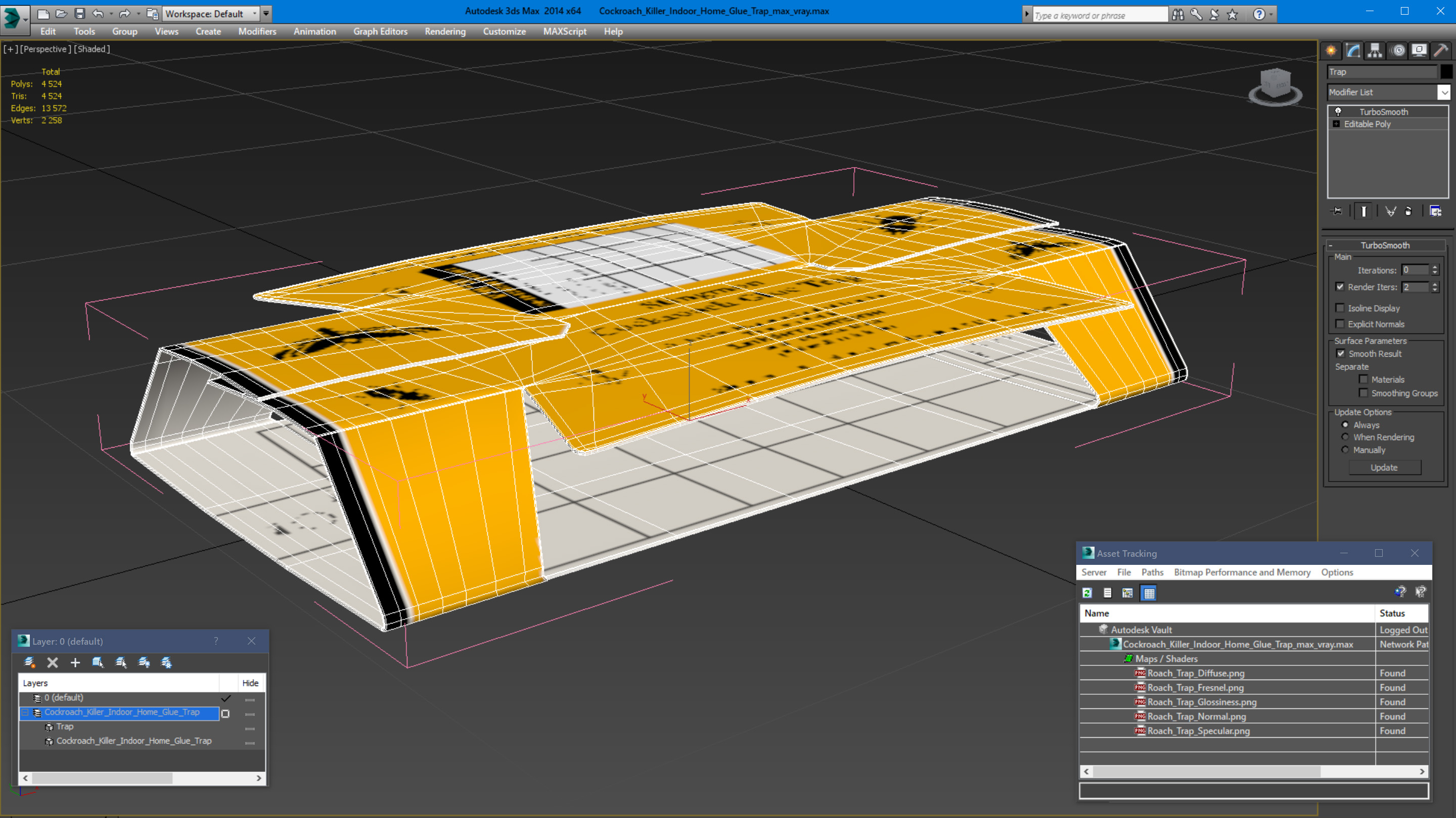This screenshot has width=1456, height=818.
Task: Open the Modifier List dropdown
Action: [1444, 92]
